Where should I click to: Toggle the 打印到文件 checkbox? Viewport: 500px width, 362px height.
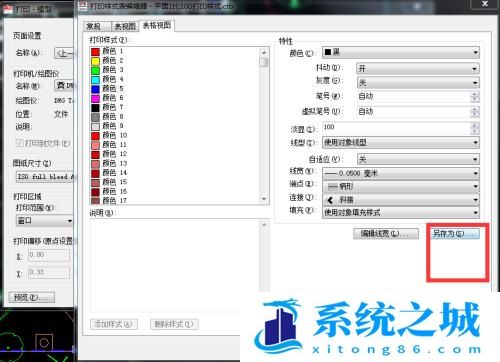(20, 143)
